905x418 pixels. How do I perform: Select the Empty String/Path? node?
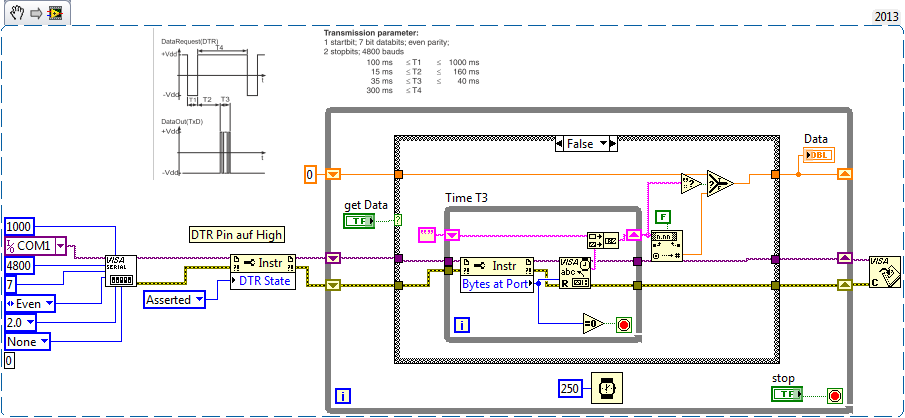691,183
